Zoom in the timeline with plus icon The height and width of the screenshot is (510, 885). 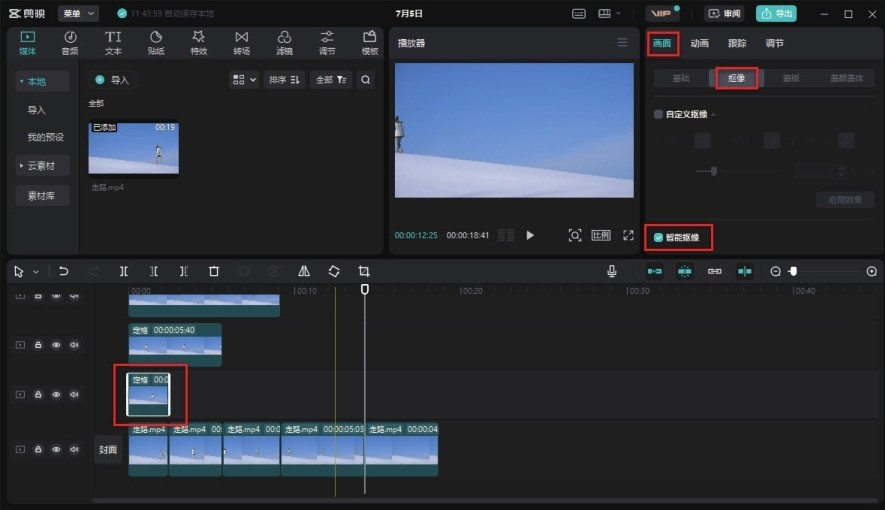click(871, 271)
